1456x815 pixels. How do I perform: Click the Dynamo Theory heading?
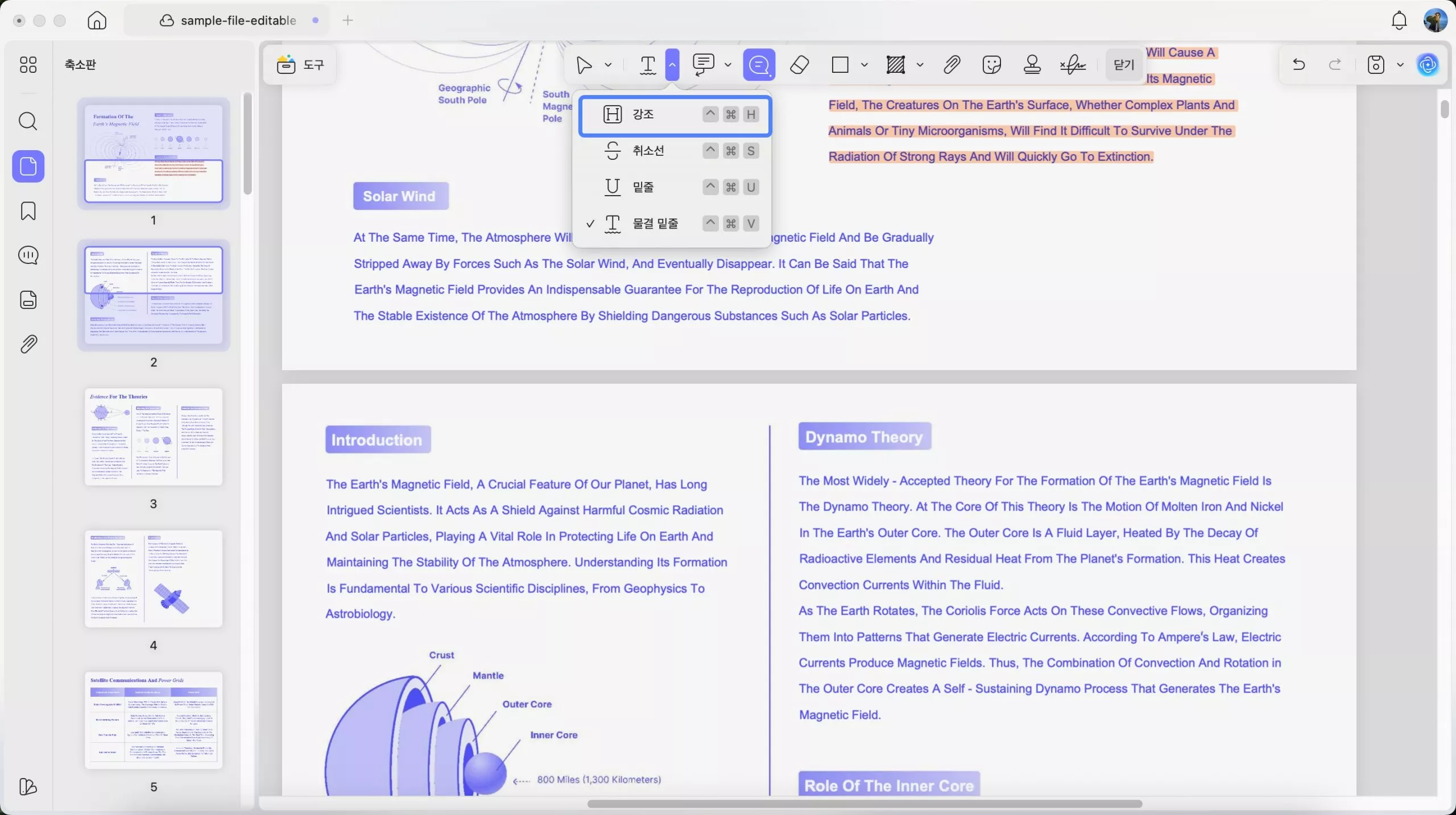pos(864,436)
